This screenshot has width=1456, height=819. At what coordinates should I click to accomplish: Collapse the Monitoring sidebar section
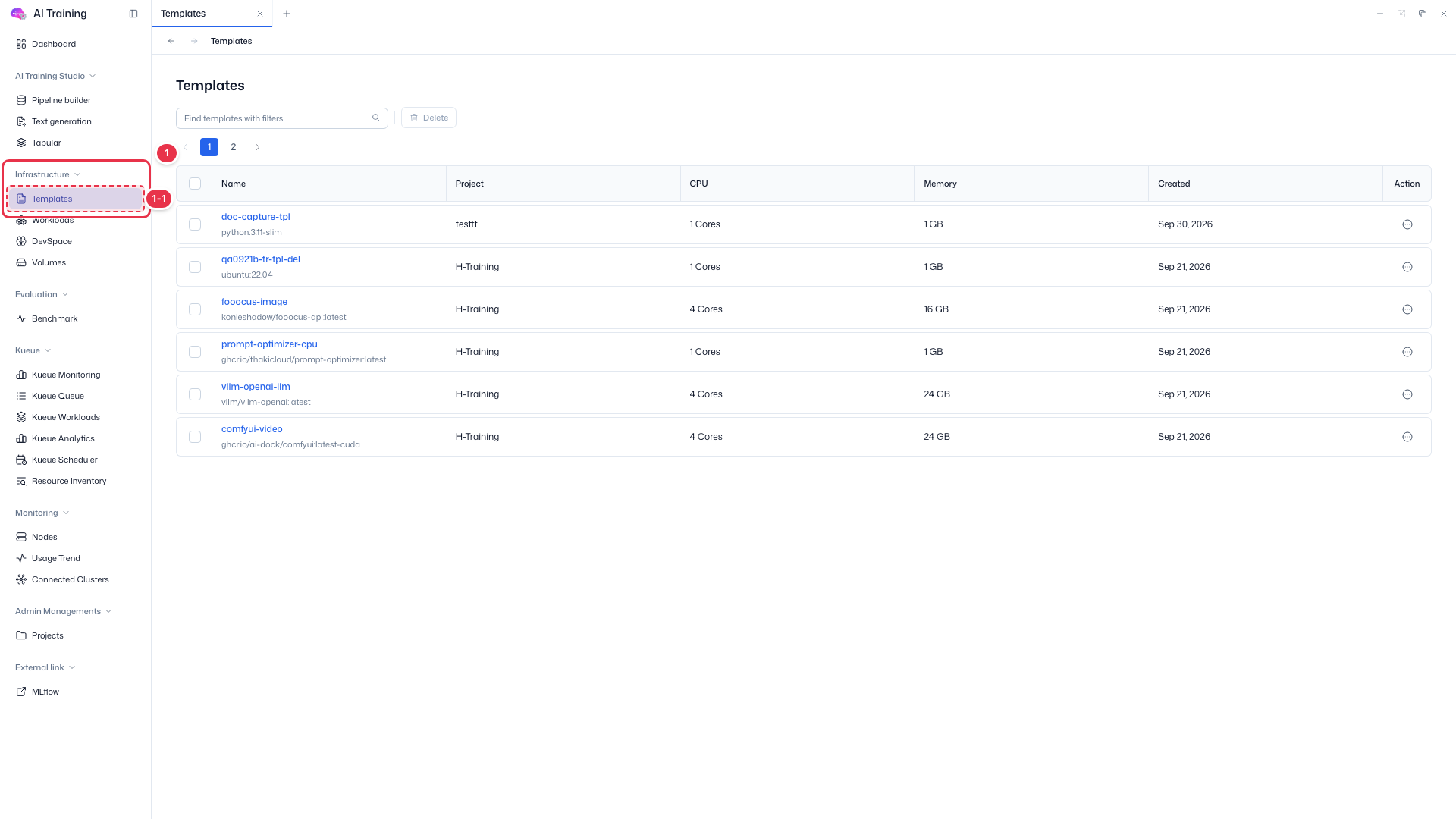pyautogui.click(x=42, y=513)
